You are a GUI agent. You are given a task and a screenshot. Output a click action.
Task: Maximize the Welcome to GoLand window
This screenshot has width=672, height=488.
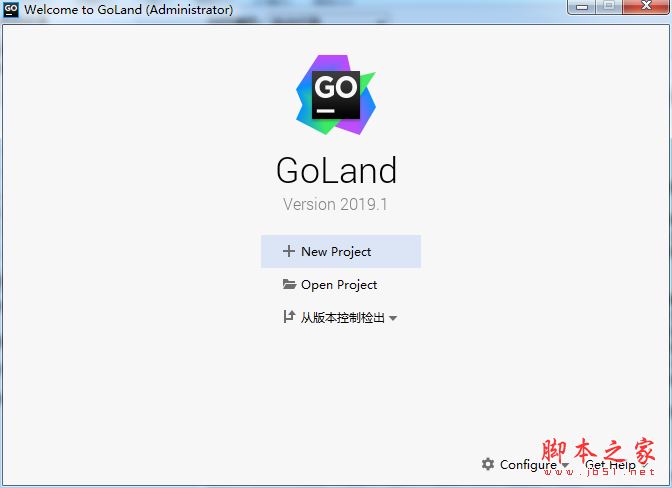[x=609, y=6]
